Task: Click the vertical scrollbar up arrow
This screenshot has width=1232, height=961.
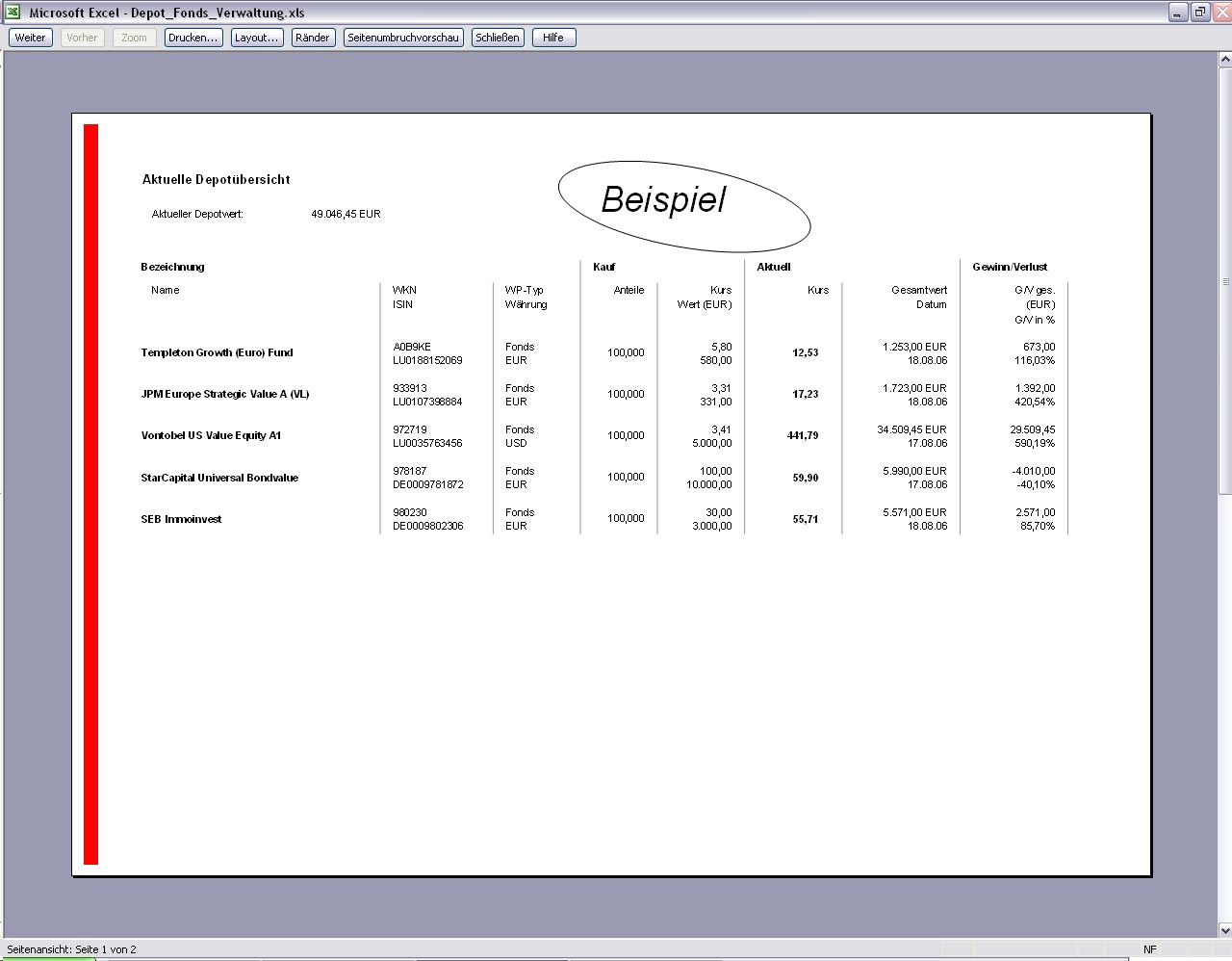Action: pyautogui.click(x=1225, y=60)
